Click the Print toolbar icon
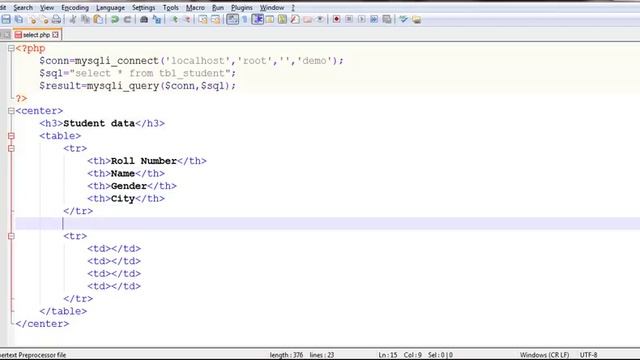 56,19
